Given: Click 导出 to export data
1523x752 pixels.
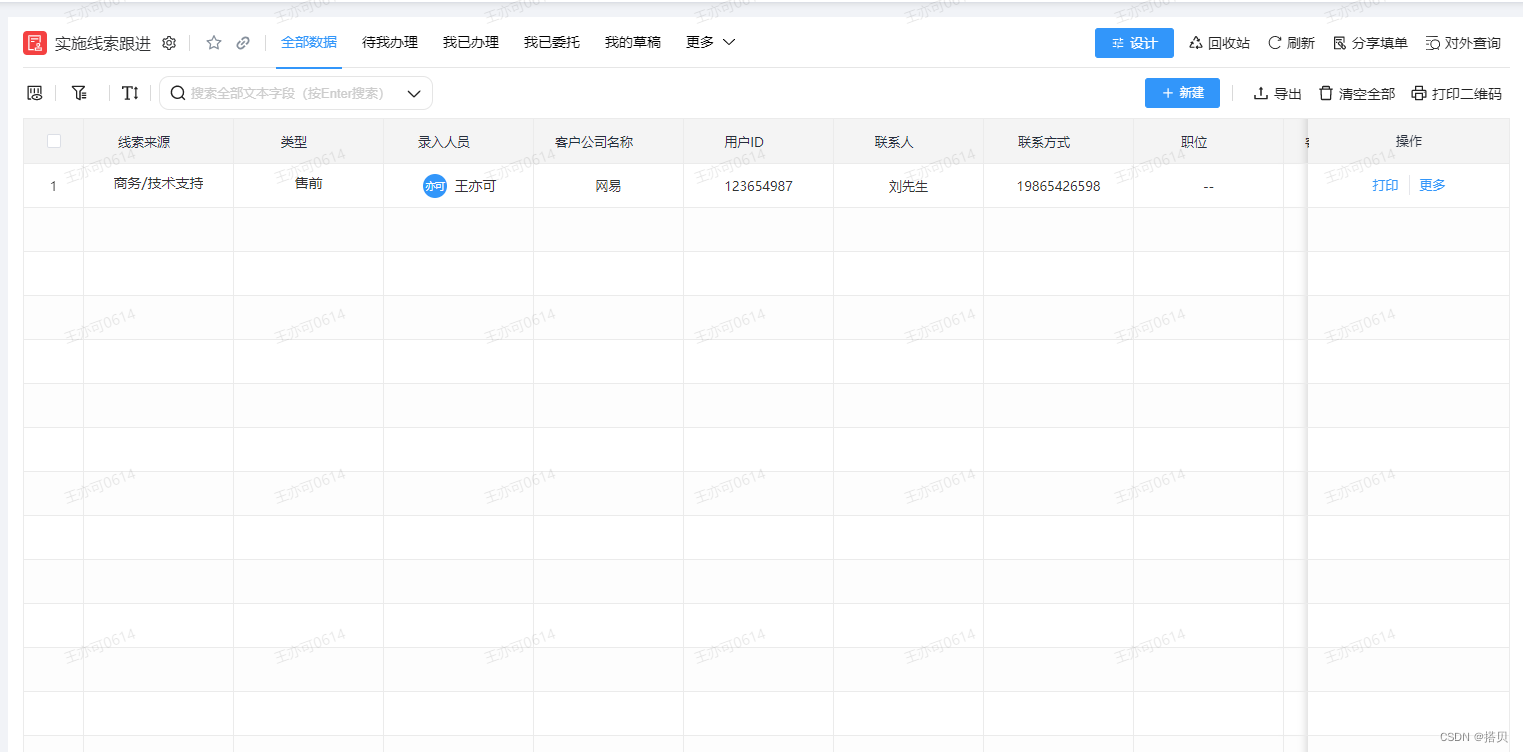Looking at the screenshot, I should (1278, 93).
